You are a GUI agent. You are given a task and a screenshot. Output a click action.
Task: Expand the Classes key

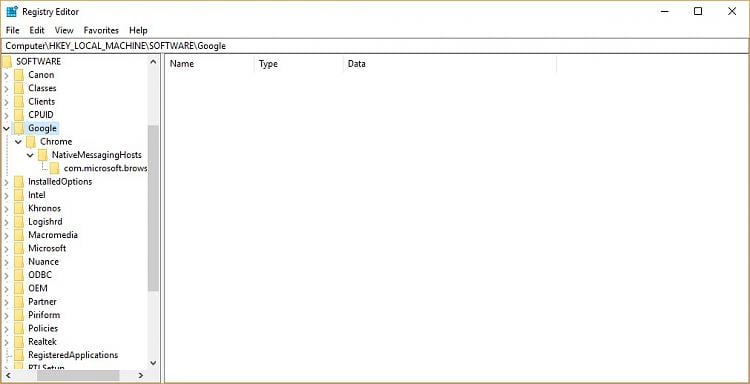(x=6, y=88)
